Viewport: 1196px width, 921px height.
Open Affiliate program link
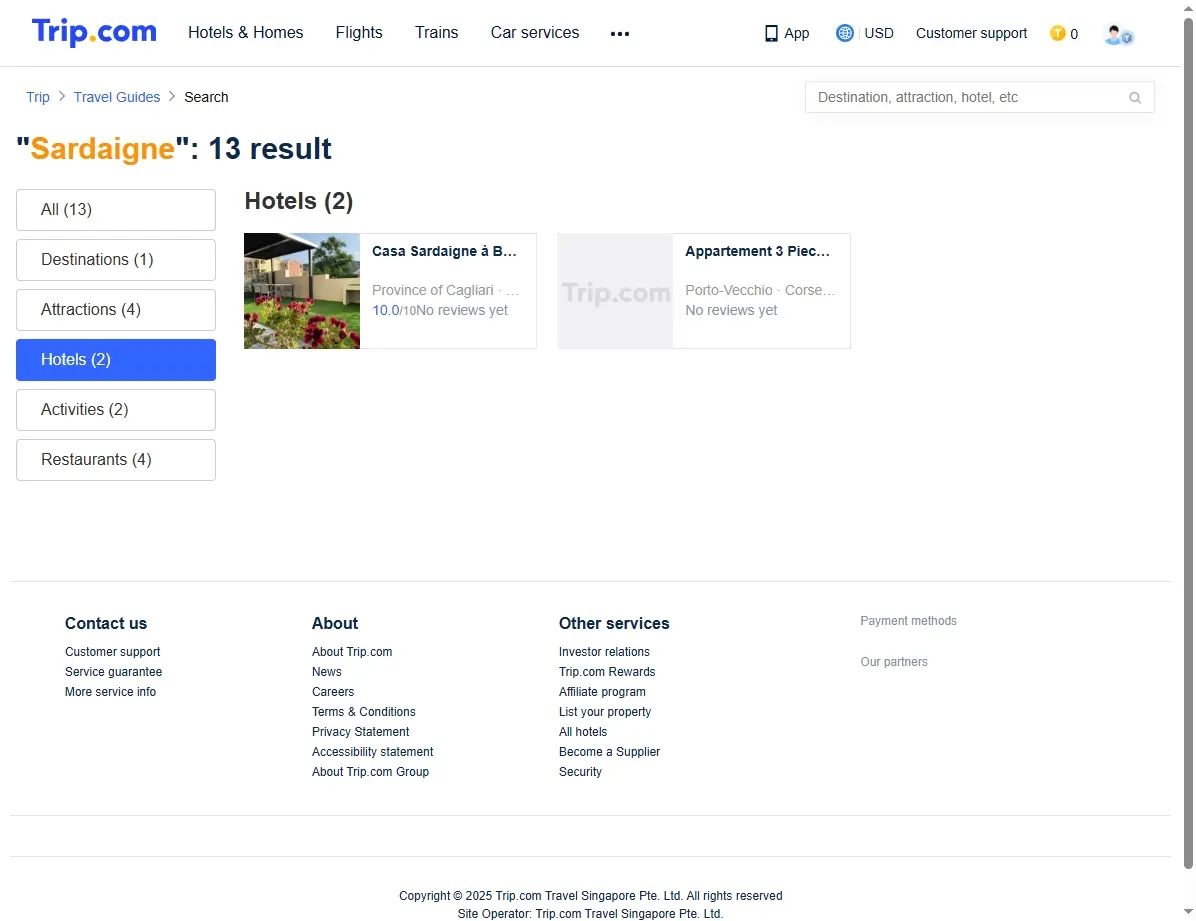[602, 691]
